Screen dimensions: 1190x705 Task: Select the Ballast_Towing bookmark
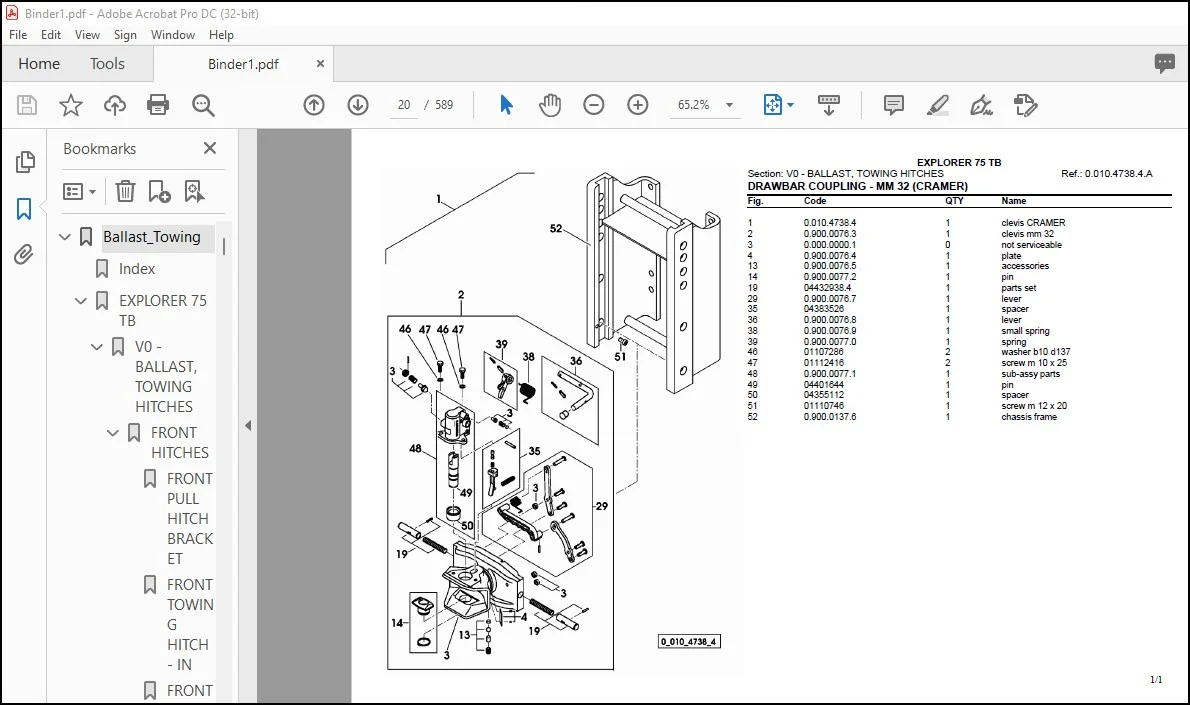point(152,237)
